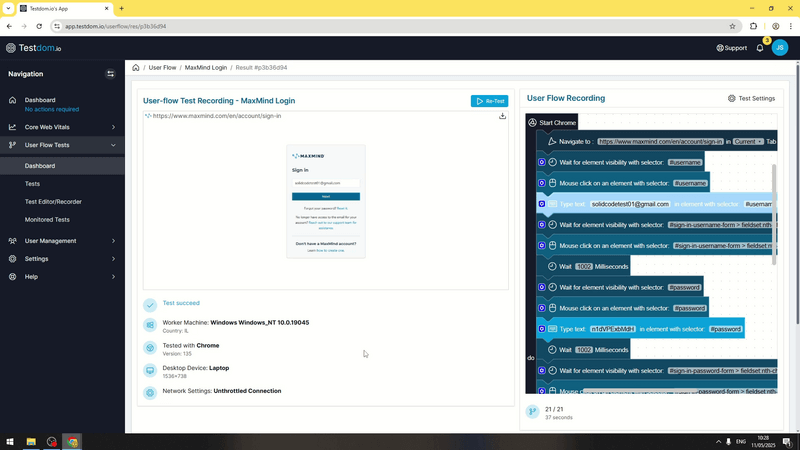This screenshot has height=450, width=800.
Task: Click the steps progress icon beside 21 / 21
Action: [532, 412]
